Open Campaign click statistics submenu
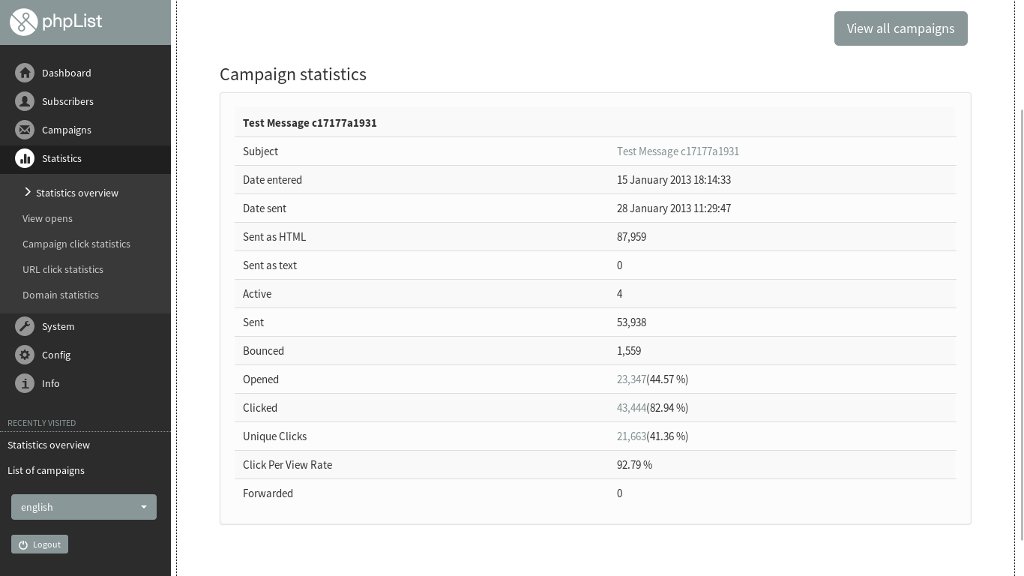The height and width of the screenshot is (576, 1024). click(76, 244)
